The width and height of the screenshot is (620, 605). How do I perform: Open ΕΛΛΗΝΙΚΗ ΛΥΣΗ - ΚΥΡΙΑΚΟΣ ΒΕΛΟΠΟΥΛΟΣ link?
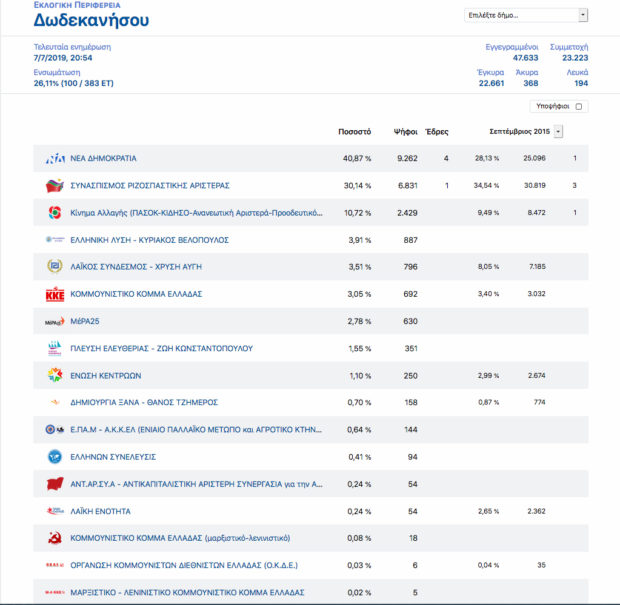tap(149, 240)
